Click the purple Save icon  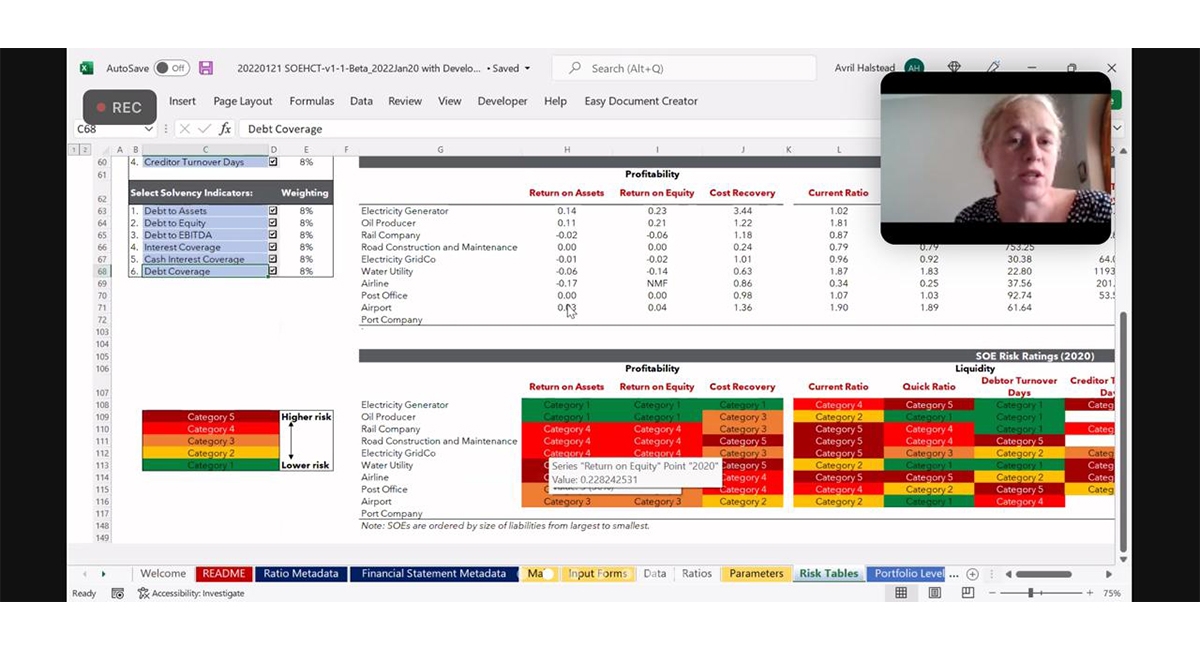206,68
